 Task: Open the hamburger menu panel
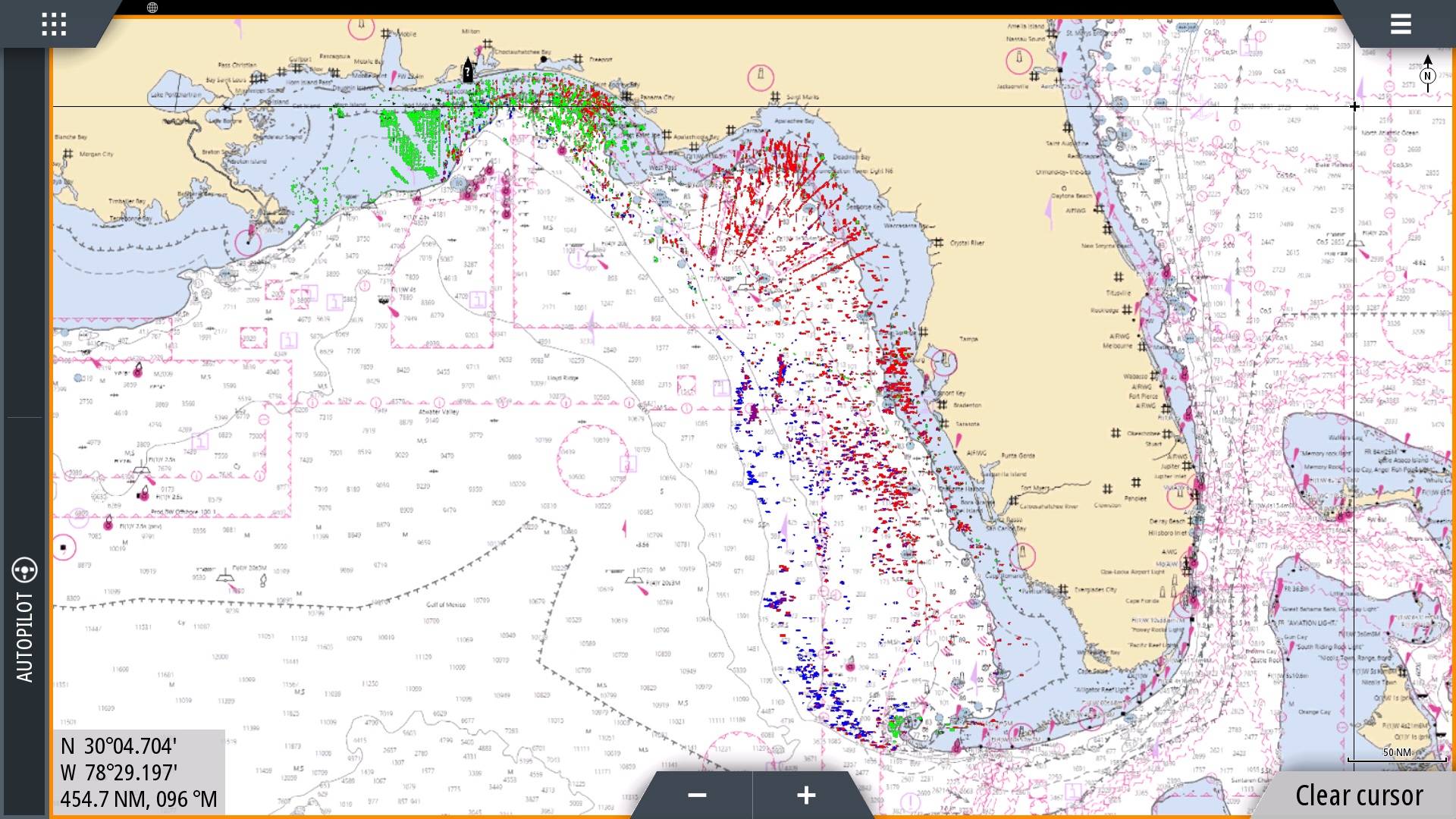point(1400,24)
